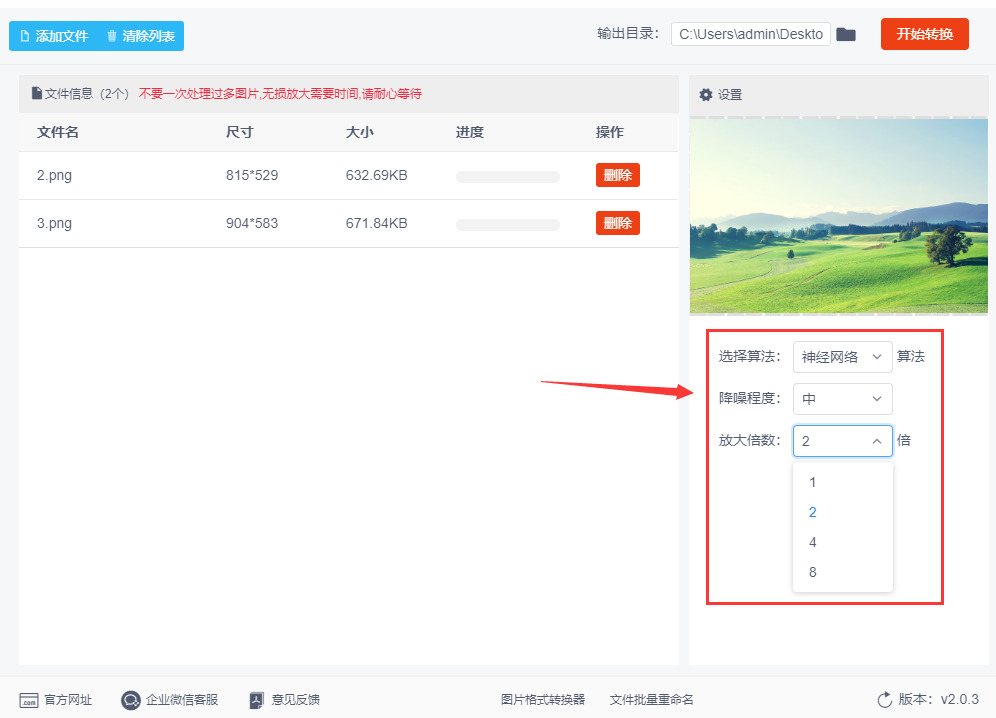Image resolution: width=996 pixels, height=718 pixels.
Task: Click the progress bar for 2.png
Action: (x=508, y=177)
